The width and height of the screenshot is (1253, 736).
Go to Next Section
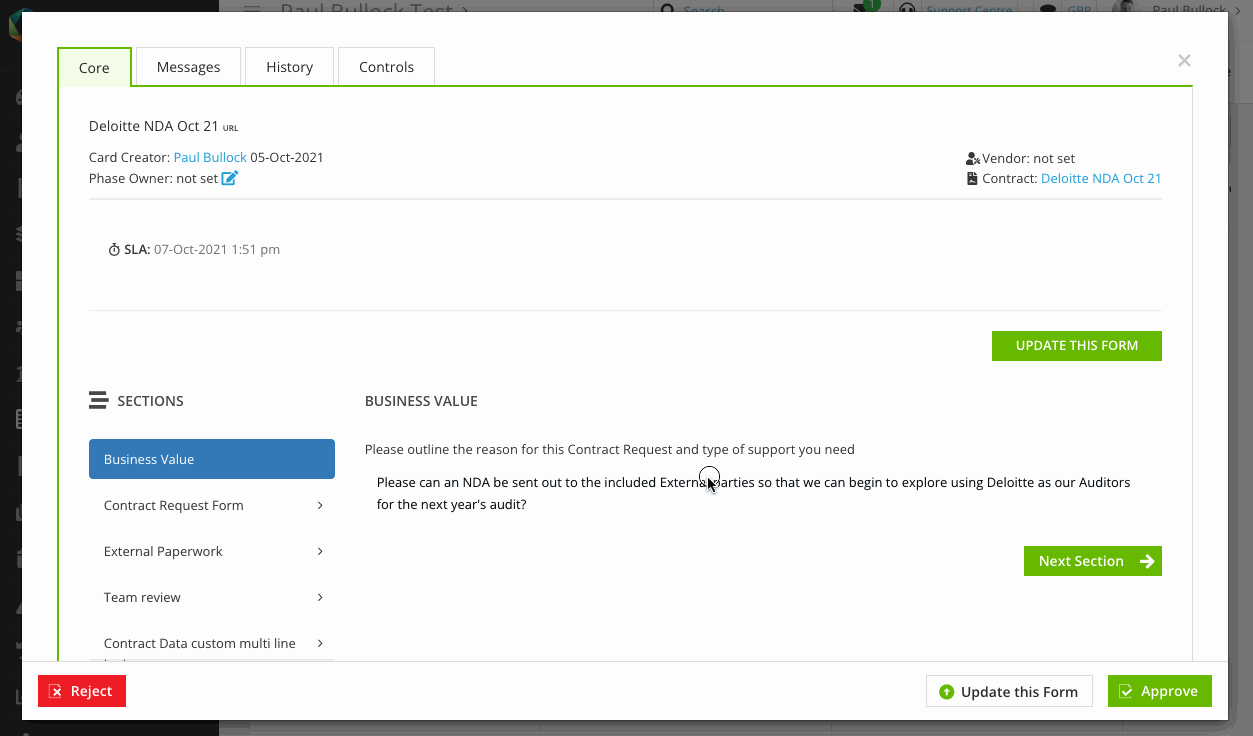[1092, 561]
